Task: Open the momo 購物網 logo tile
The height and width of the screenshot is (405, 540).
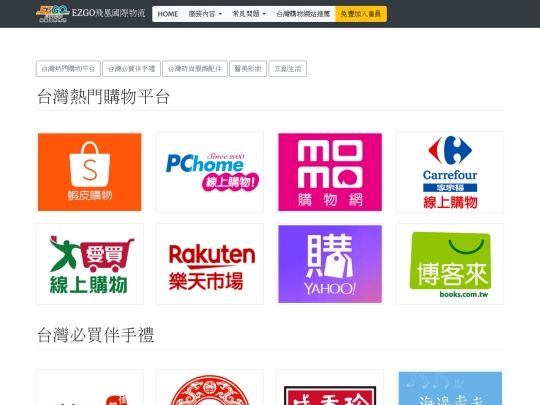Action: 330,172
